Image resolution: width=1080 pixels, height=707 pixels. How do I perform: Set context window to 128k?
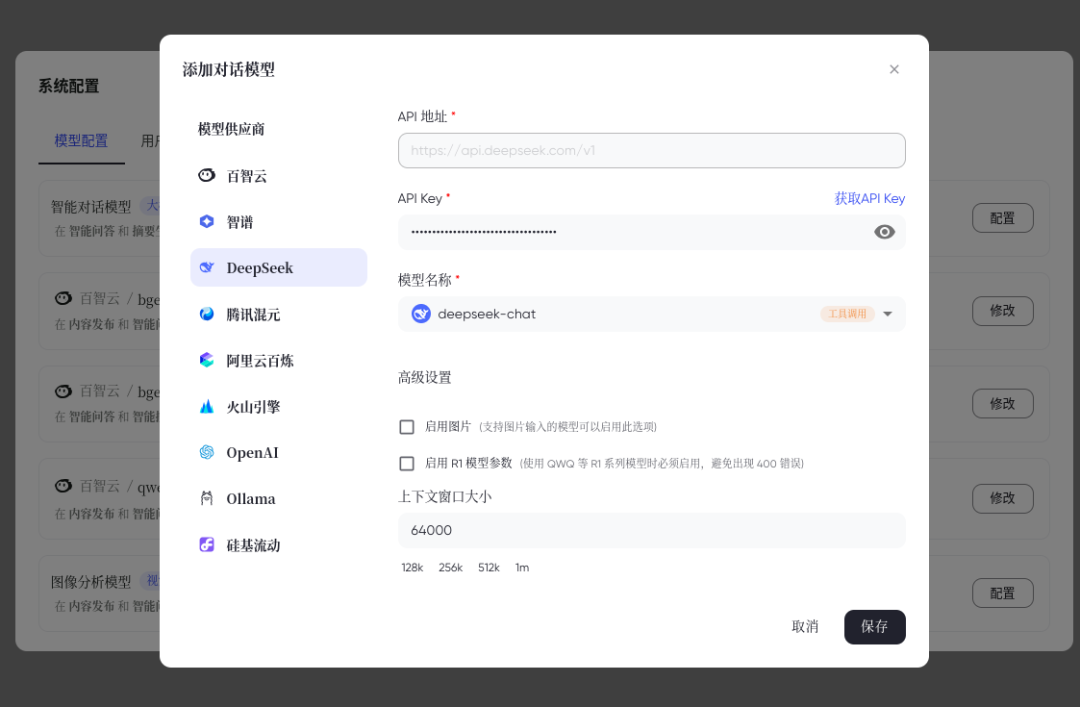412,568
